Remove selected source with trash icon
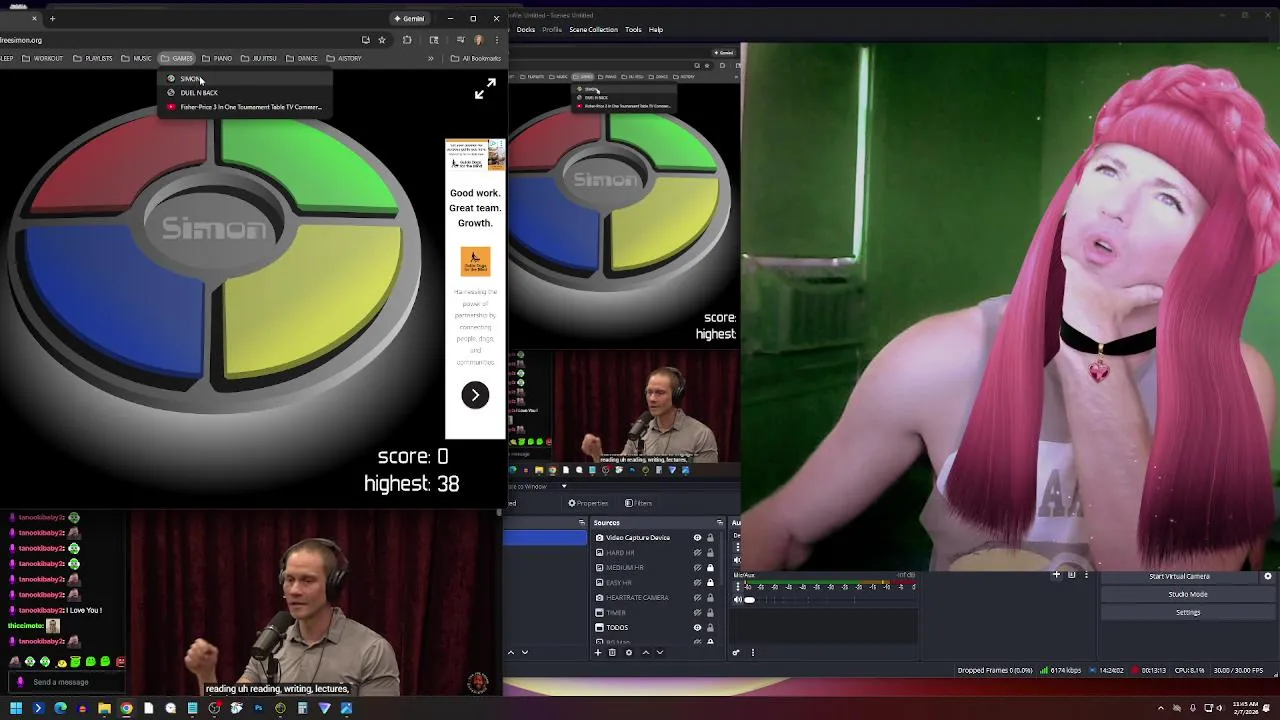Screen dimensions: 1280x720 (x=612, y=652)
